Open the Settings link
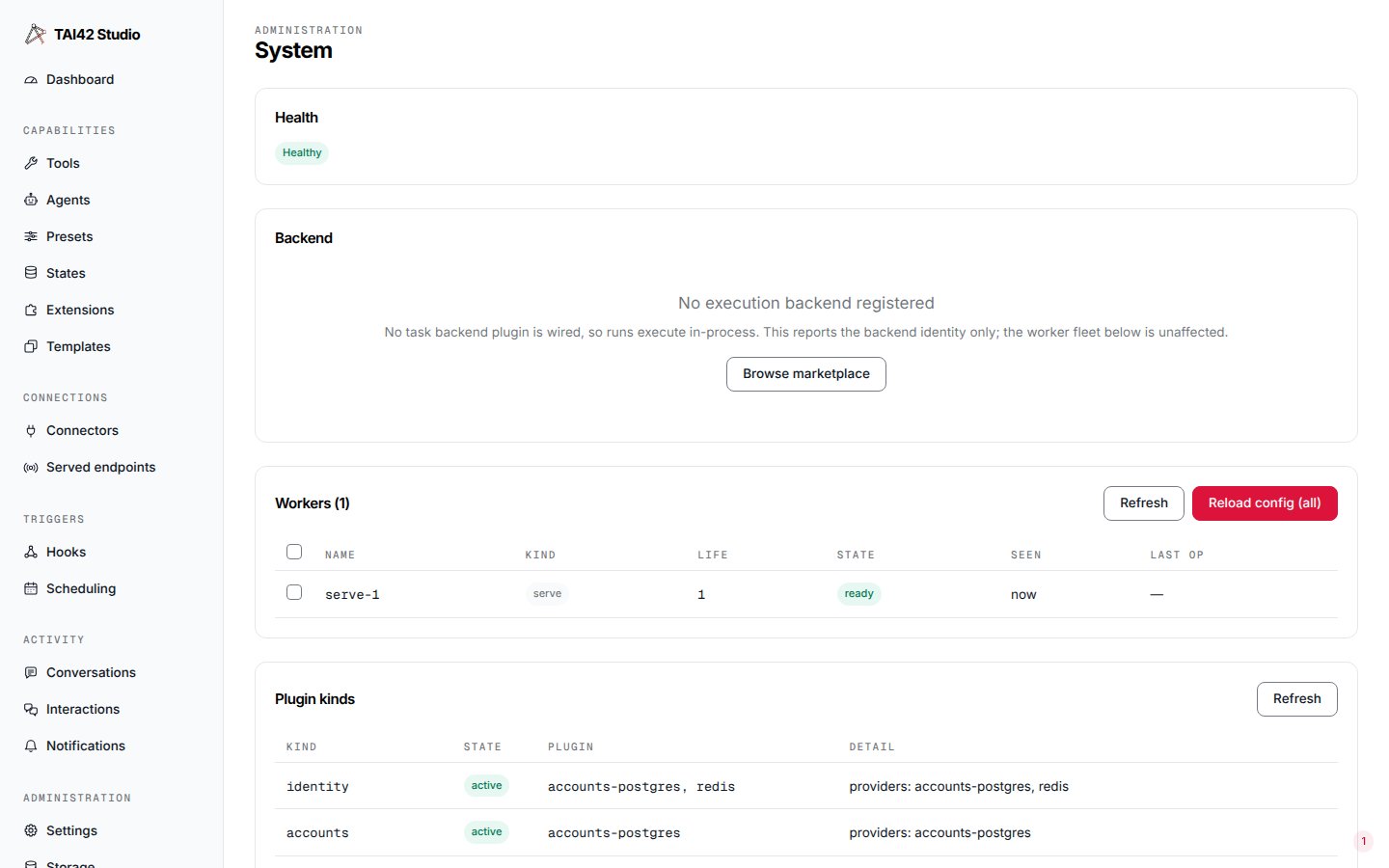The width and height of the screenshot is (1389, 868). (71, 831)
